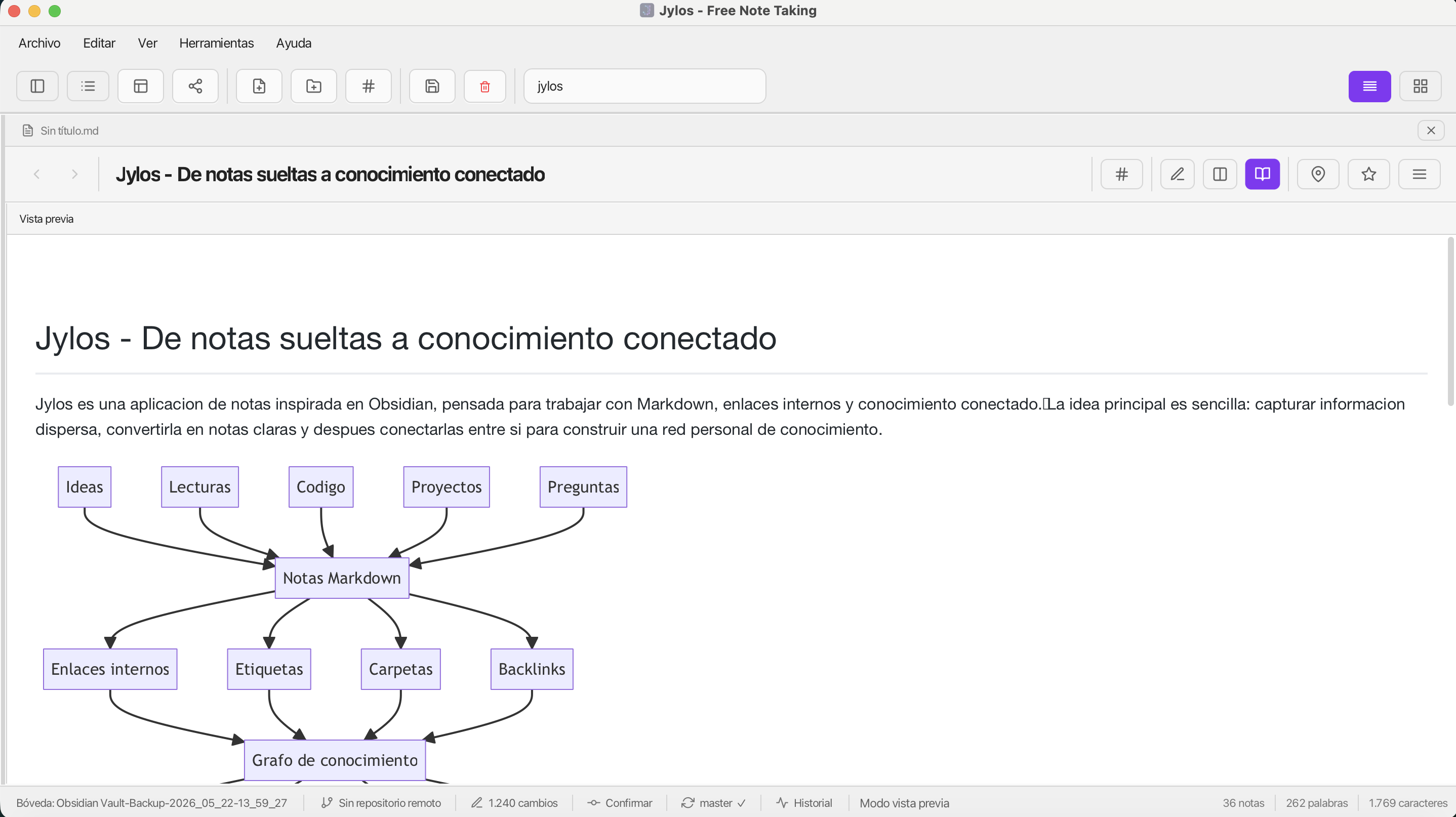This screenshot has width=1456, height=817.
Task: Click the 1.769 caracteres count
Action: click(x=1408, y=803)
